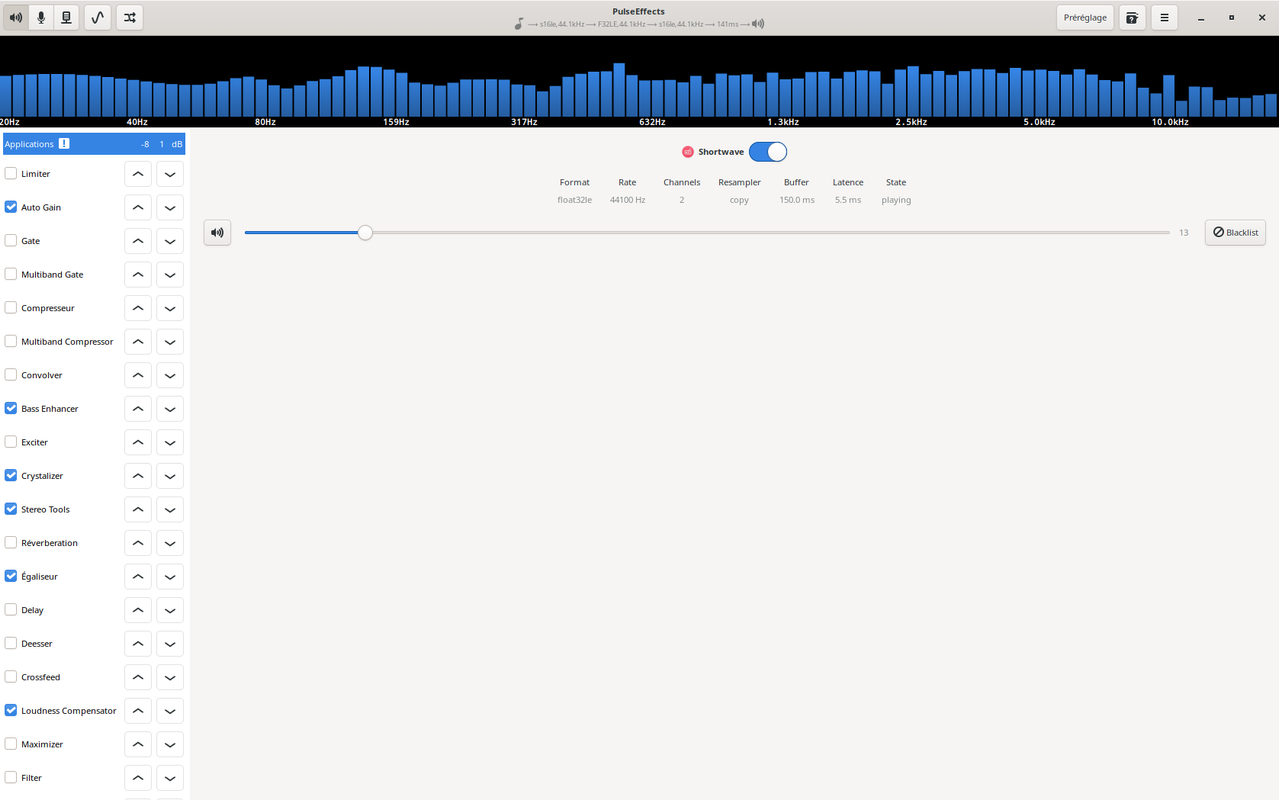The width and height of the screenshot is (1279, 800).
Task: Move Maximizer down
Action: pos(170,744)
